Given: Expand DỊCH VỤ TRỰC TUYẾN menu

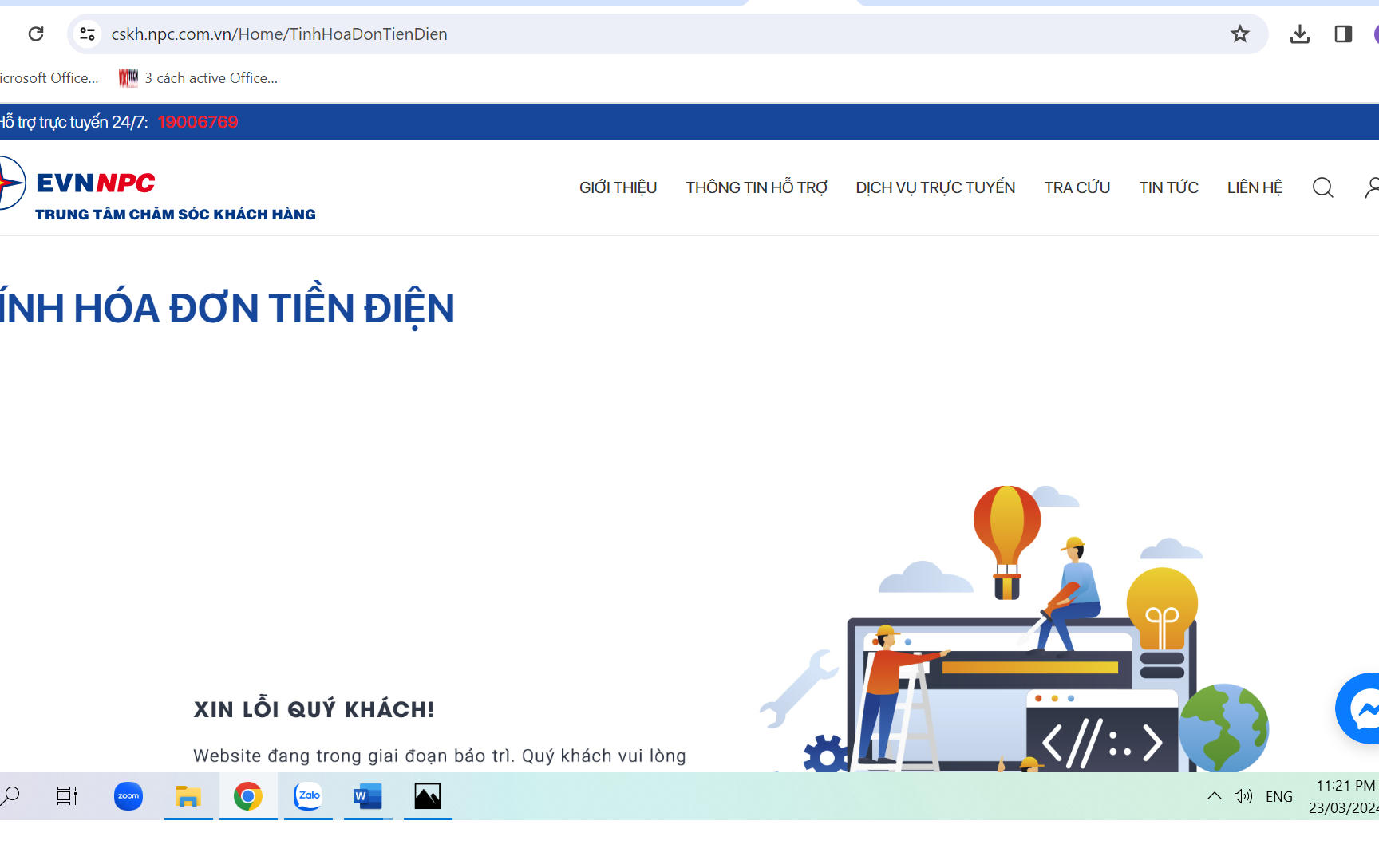Looking at the screenshot, I should [x=935, y=187].
